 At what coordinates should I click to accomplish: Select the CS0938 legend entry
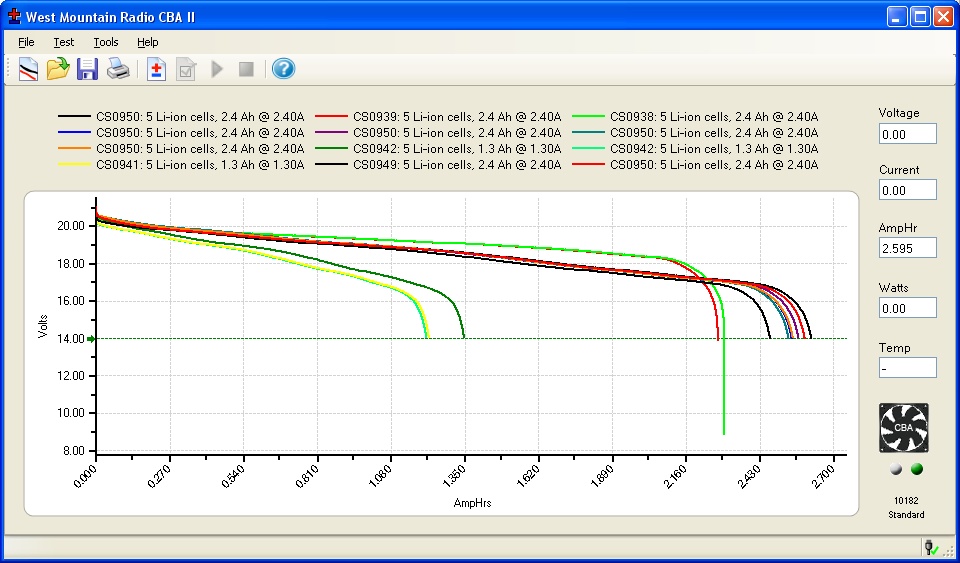coord(696,117)
